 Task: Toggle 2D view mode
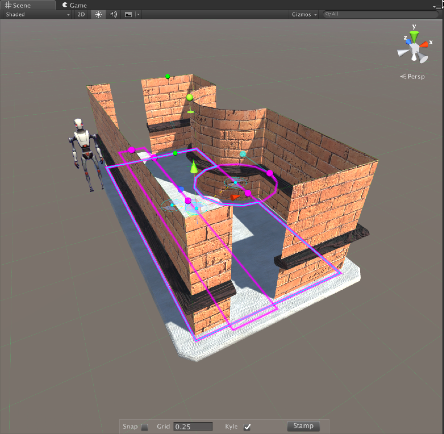81,14
